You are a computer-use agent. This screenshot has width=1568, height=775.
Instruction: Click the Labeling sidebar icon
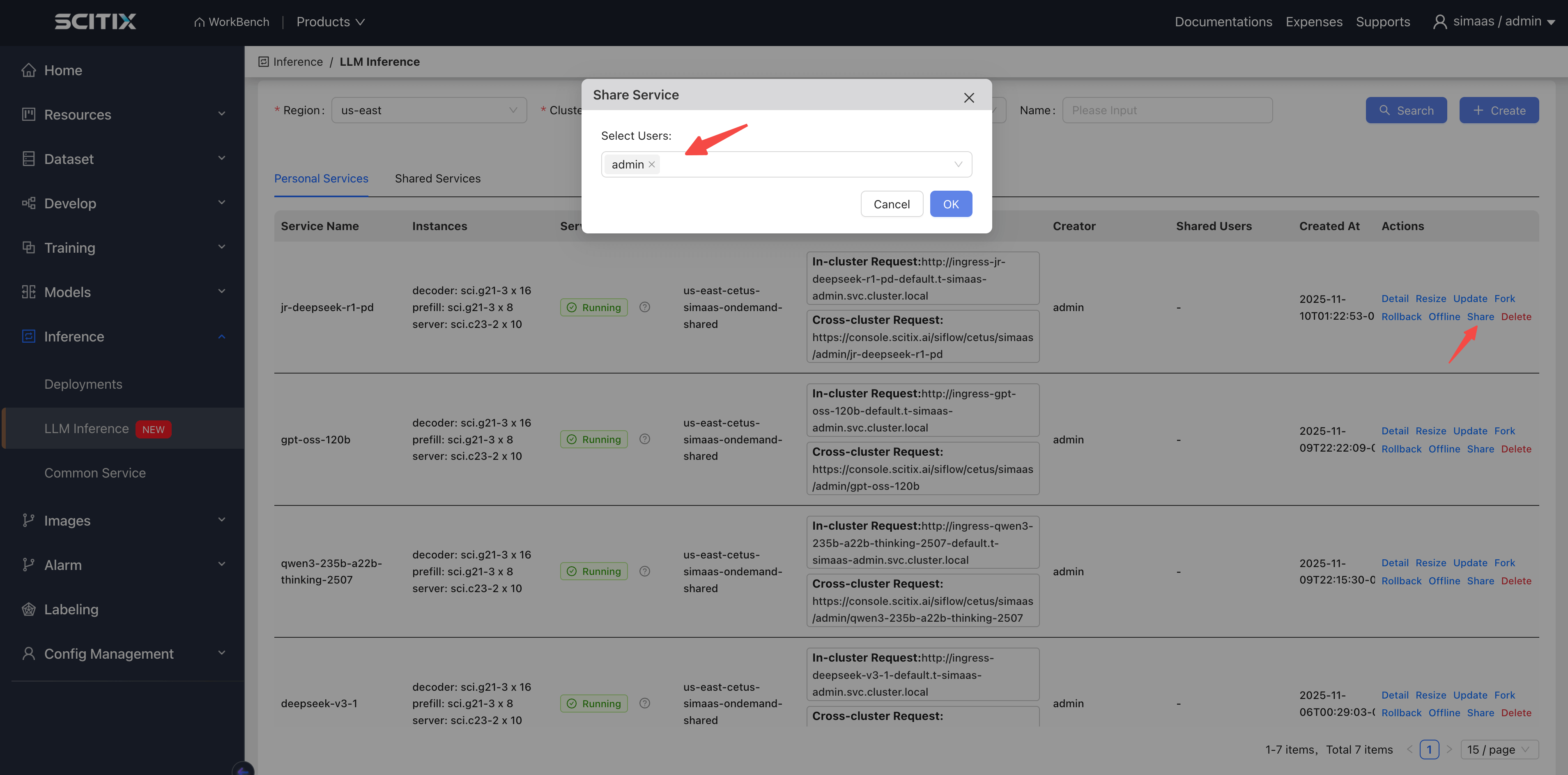click(29, 609)
